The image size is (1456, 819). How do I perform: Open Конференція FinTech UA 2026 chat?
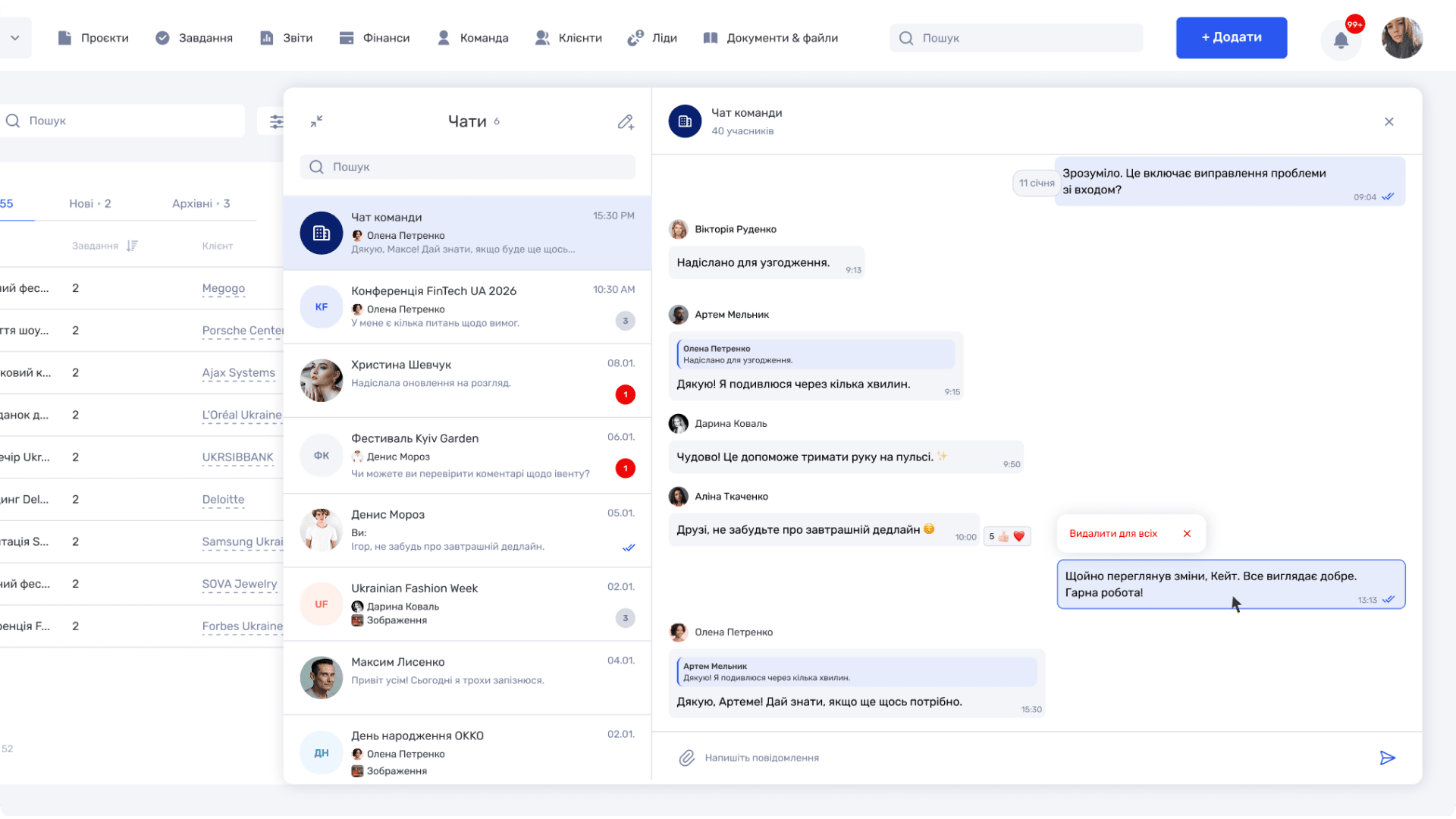467,307
